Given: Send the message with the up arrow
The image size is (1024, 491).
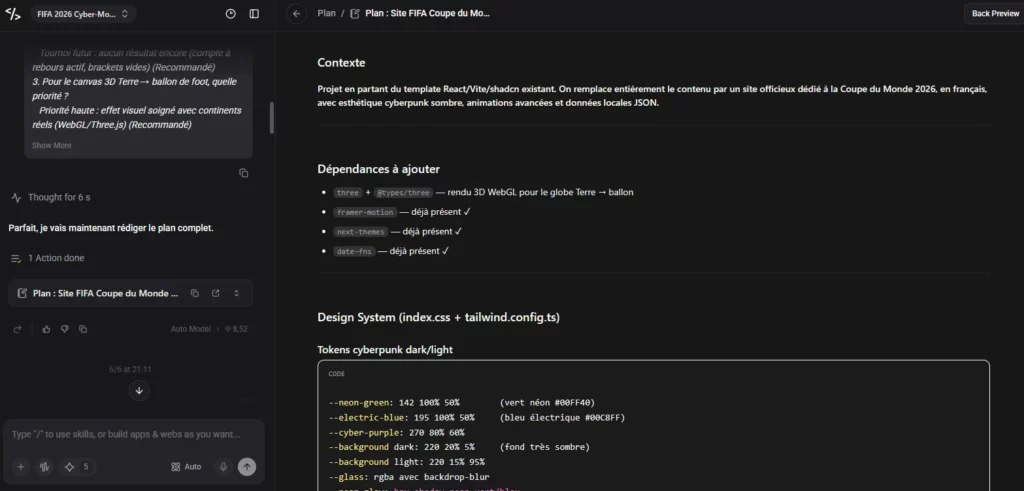Looking at the screenshot, I should 246,467.
